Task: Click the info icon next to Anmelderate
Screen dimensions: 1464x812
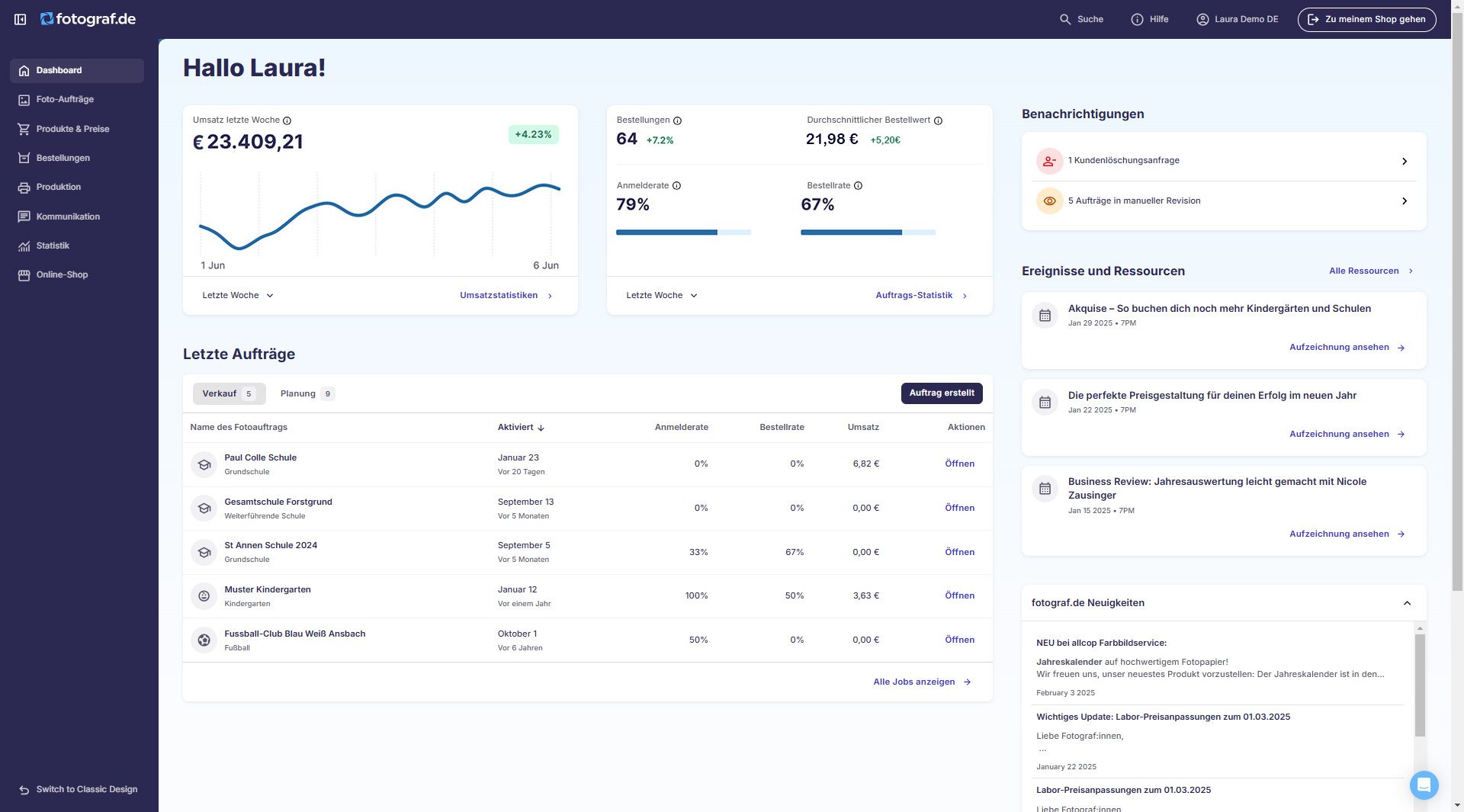Action: tap(676, 186)
